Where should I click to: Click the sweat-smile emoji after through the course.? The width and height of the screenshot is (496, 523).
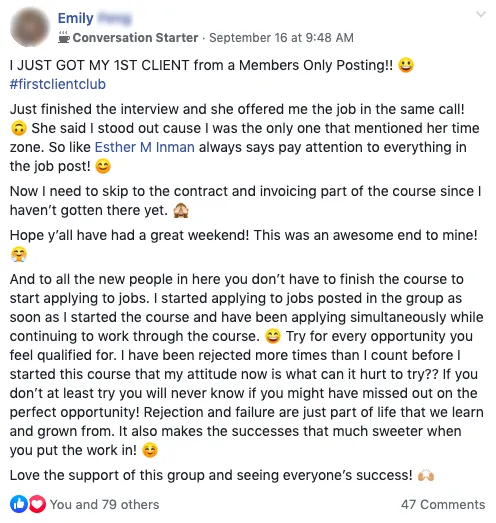click(273, 336)
